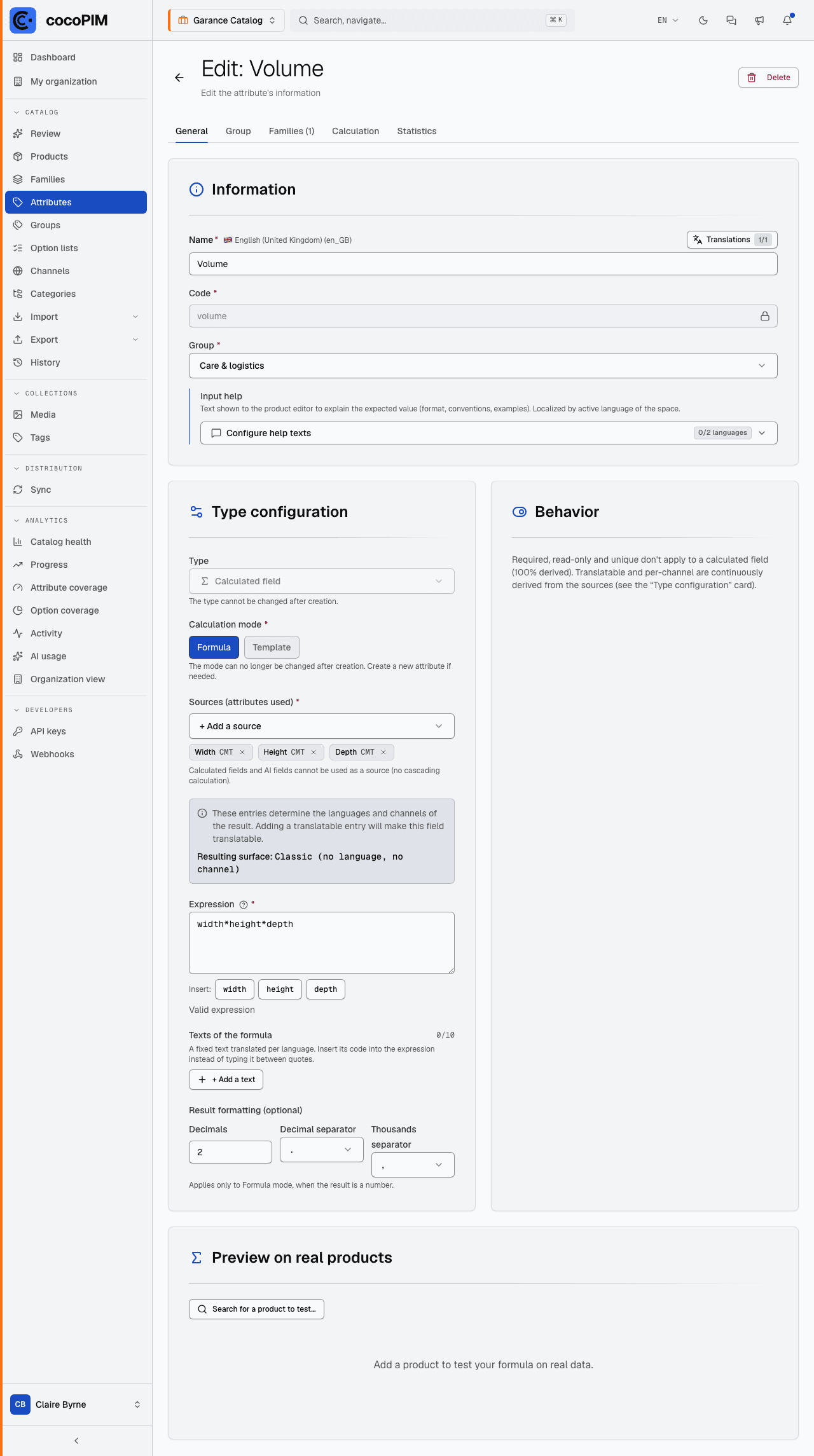Open the Thousands separator dropdown
Viewport: 814px width, 1456px height.
pos(413,1165)
